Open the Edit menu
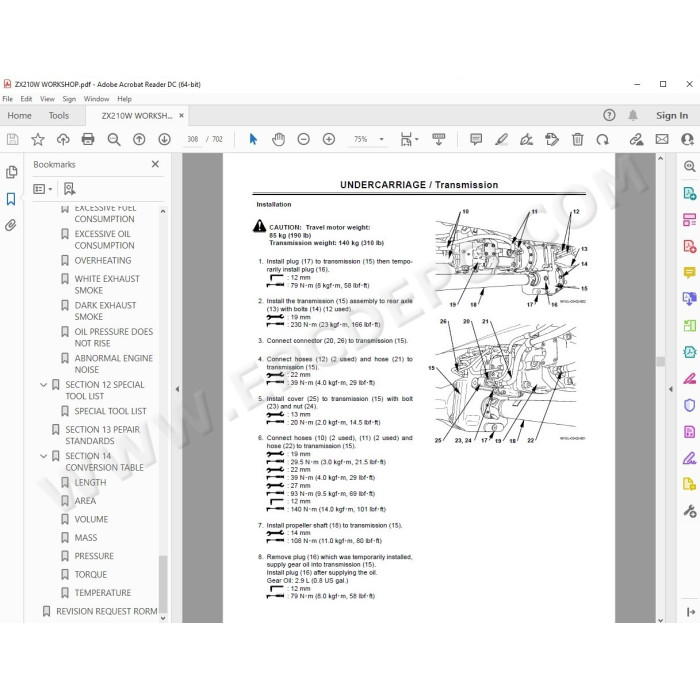 pos(26,99)
